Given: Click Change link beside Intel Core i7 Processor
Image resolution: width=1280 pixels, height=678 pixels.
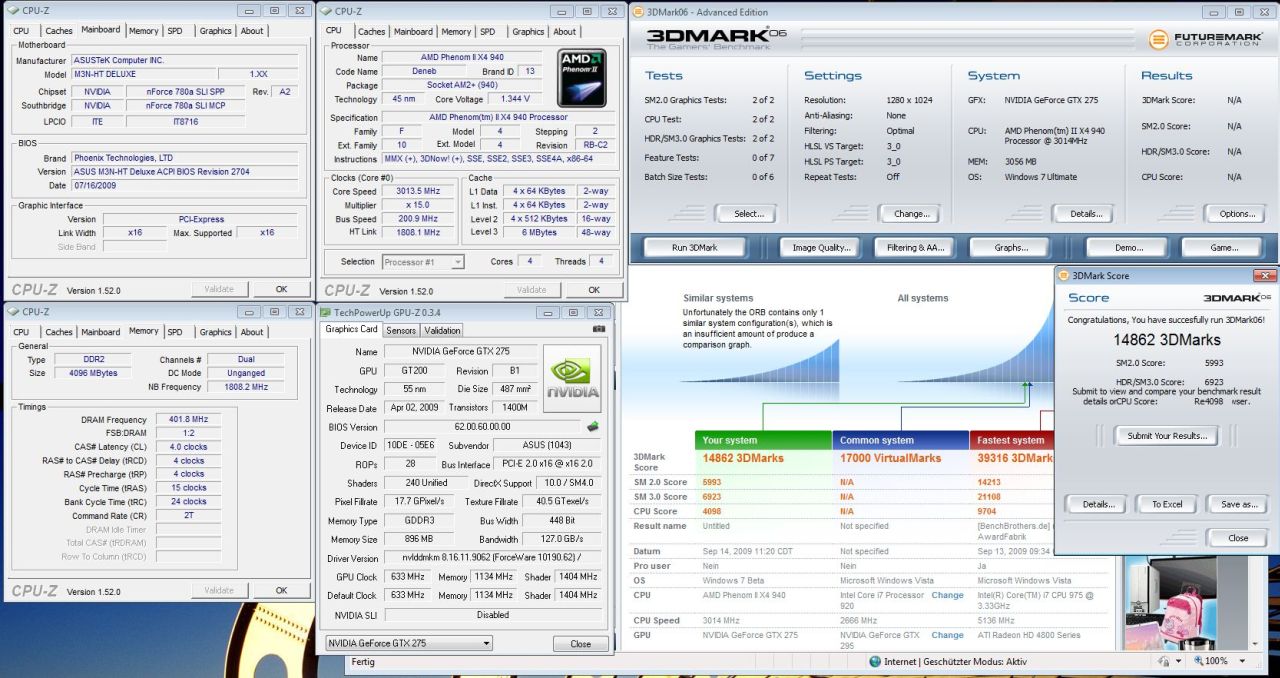Looking at the screenshot, I should [x=947, y=594].
